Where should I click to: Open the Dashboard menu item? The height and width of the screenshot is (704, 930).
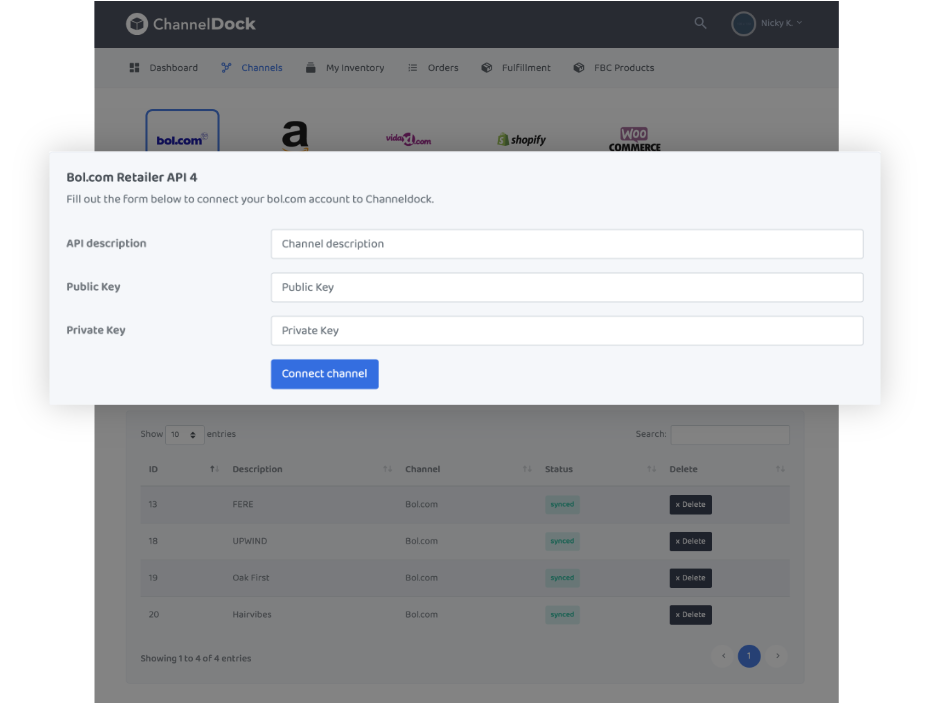tap(164, 68)
